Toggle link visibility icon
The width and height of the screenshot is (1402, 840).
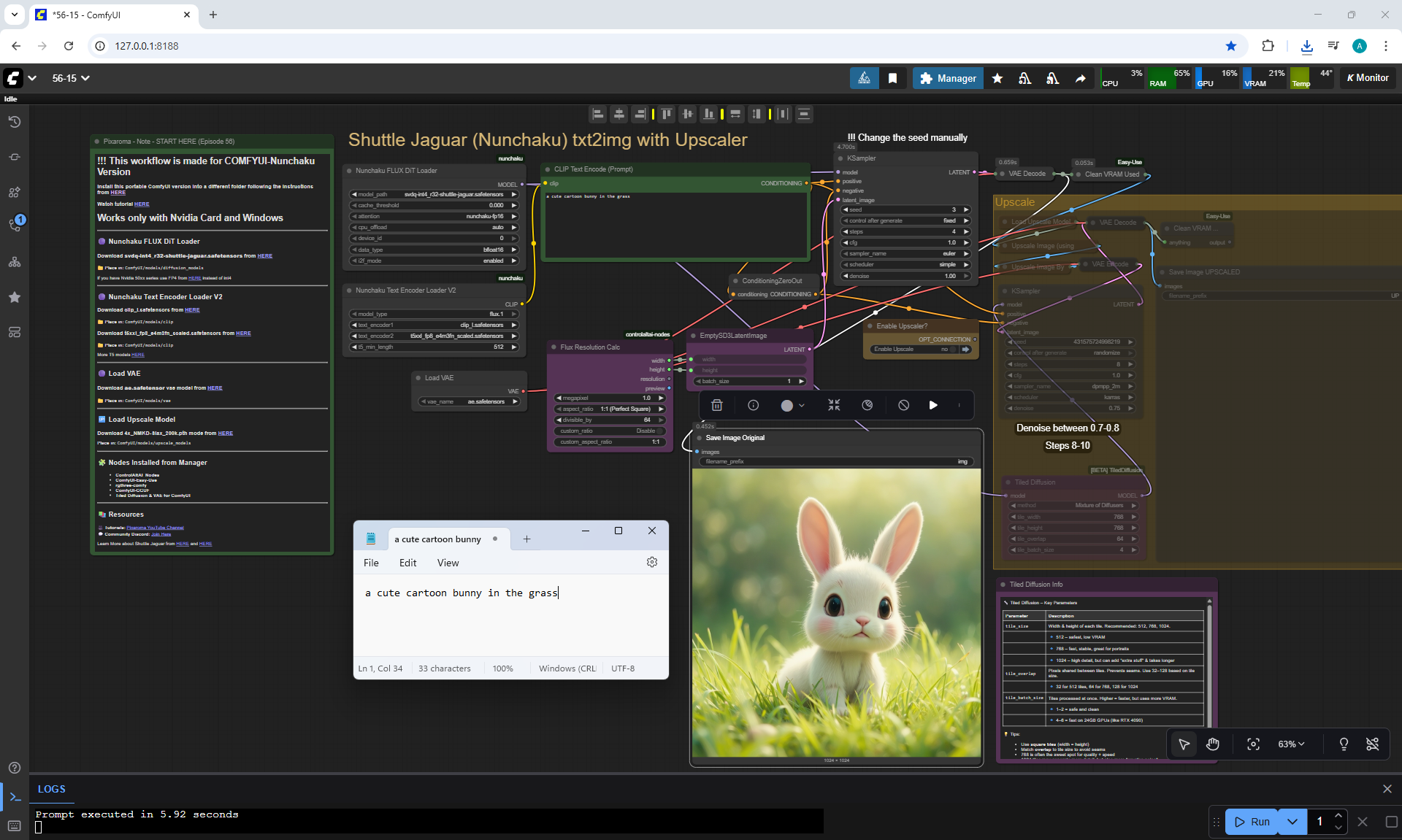pos(1372,744)
